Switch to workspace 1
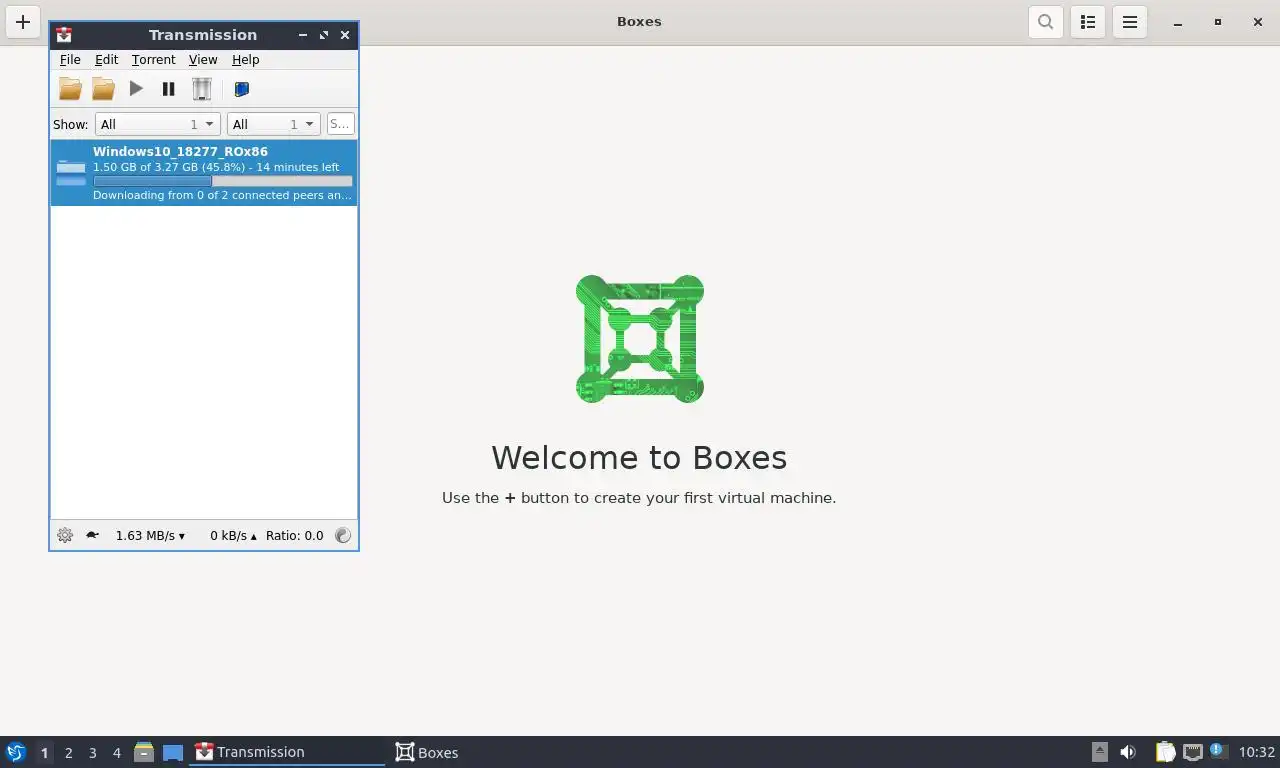The width and height of the screenshot is (1280, 768). (44, 753)
